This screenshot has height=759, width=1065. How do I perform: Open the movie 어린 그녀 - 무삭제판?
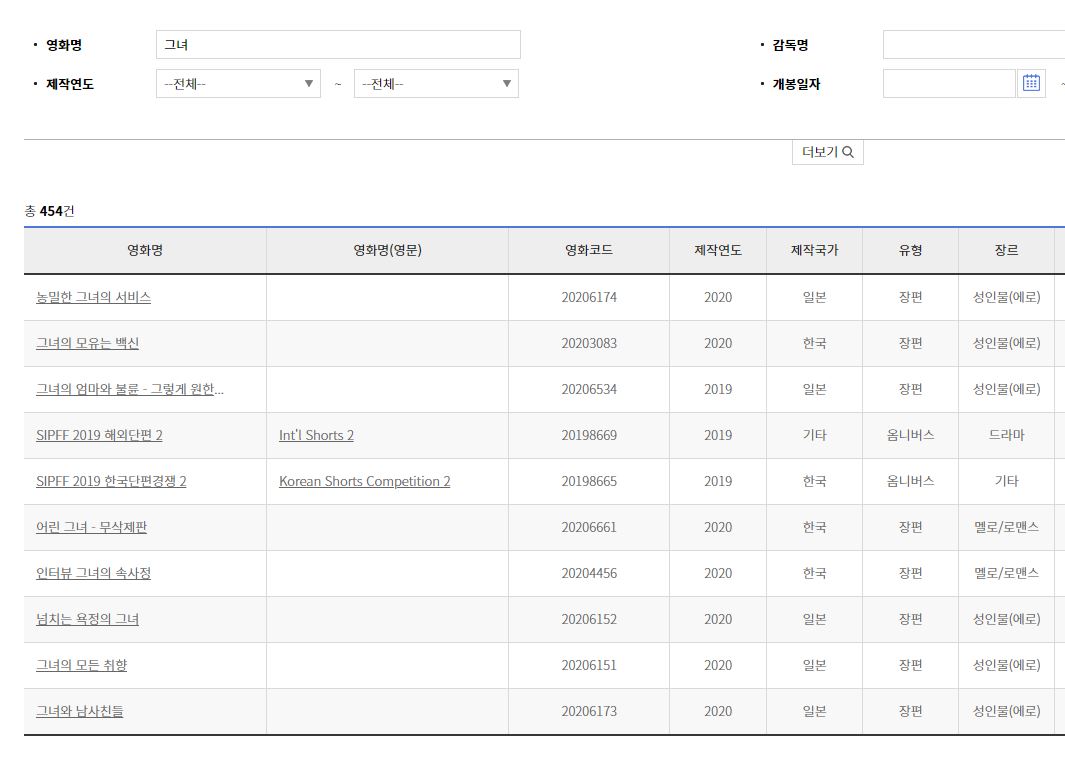tap(91, 528)
